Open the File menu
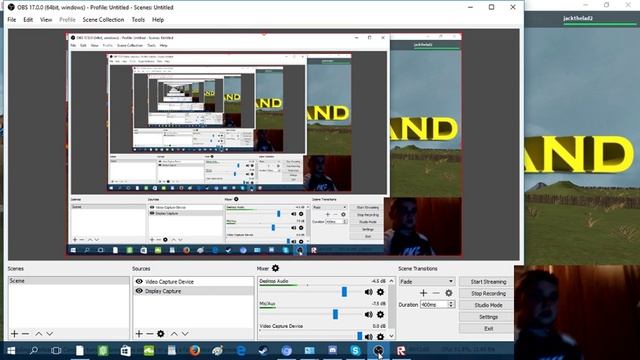 tap(12, 20)
